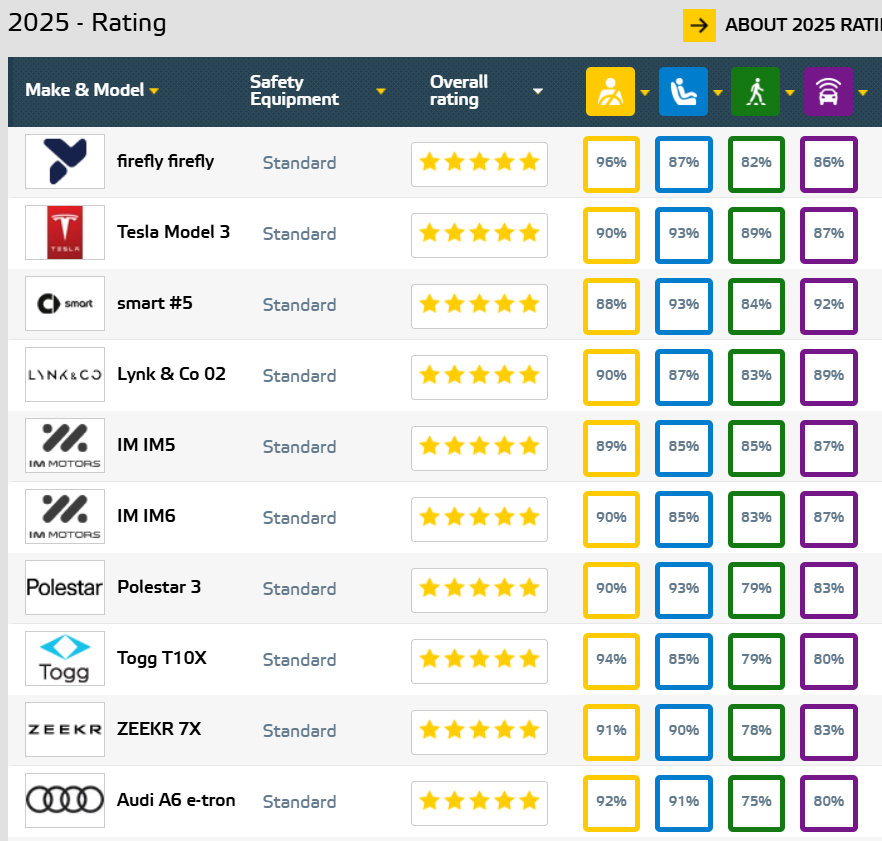Sort by Overall rating dropdown arrow
Image resolution: width=882 pixels, height=841 pixels.
click(x=538, y=91)
